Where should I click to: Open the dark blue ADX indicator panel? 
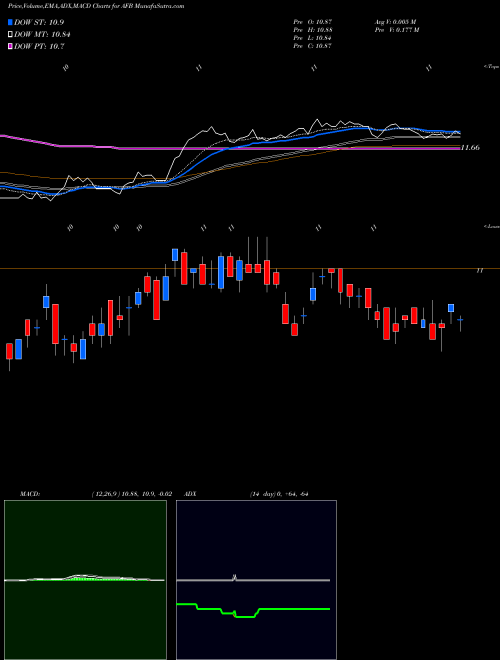[256, 580]
